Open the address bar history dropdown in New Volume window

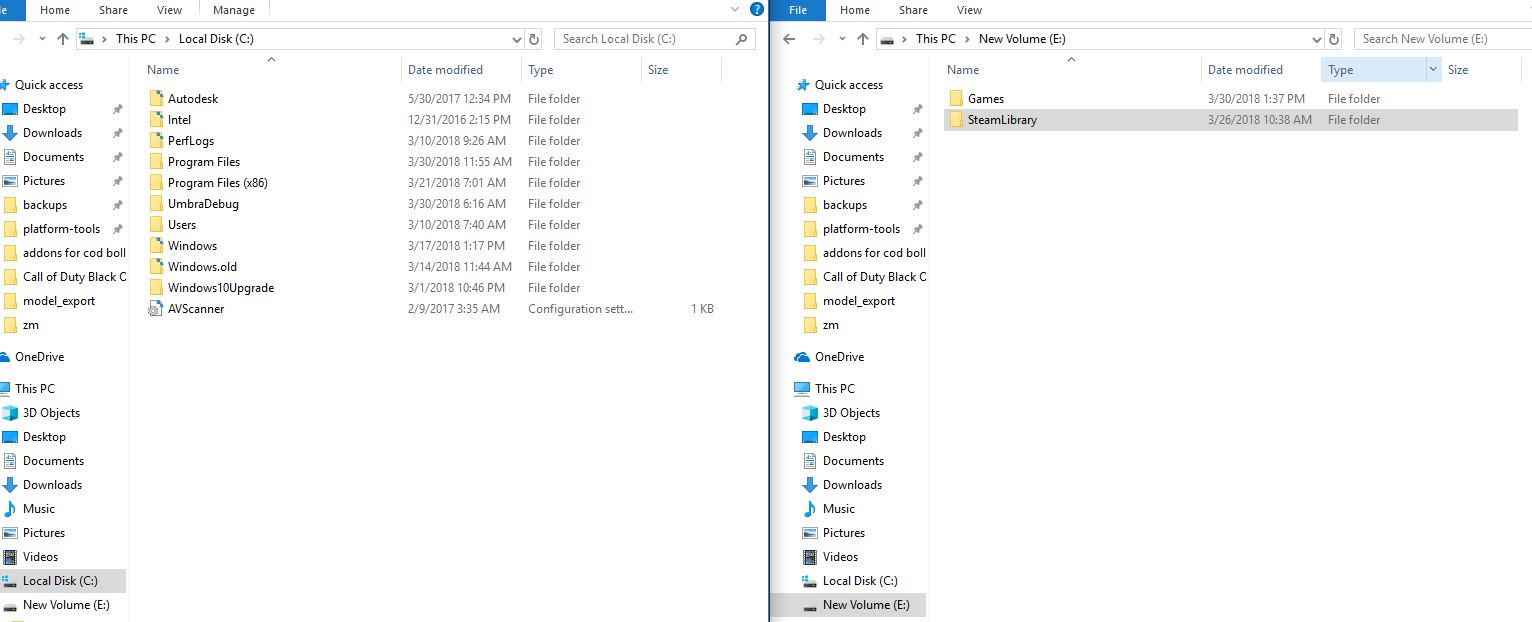click(x=1317, y=40)
